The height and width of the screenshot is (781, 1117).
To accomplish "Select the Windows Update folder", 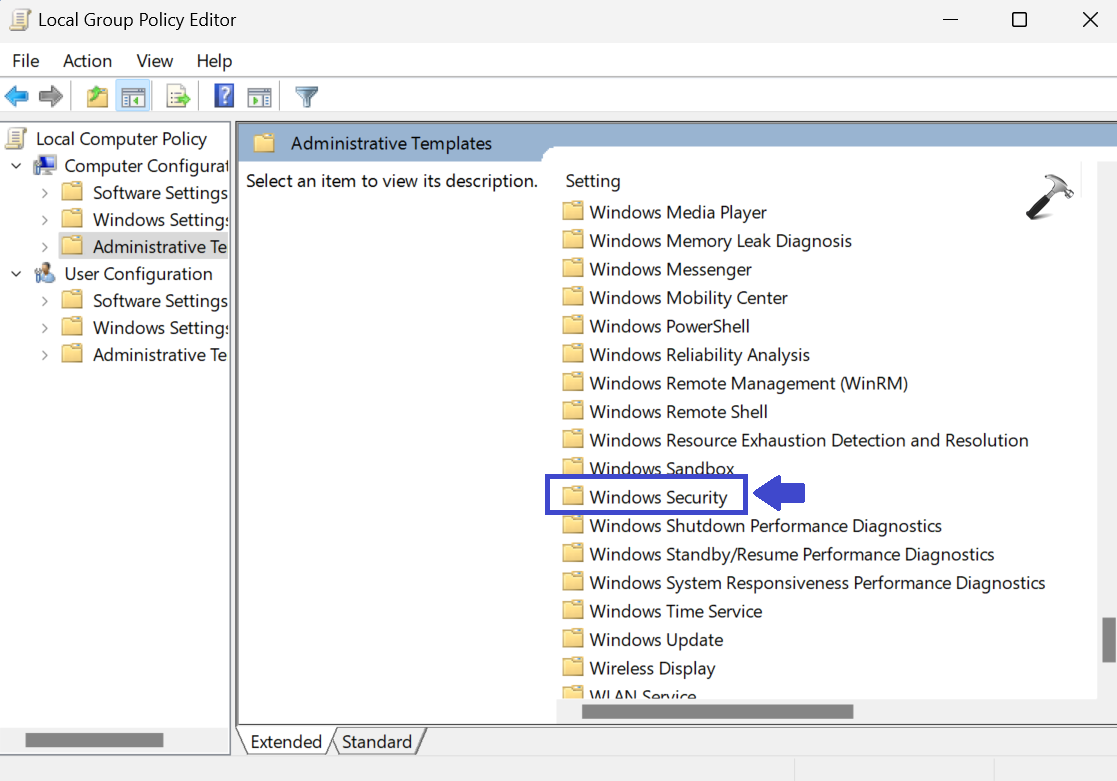I will [x=655, y=640].
